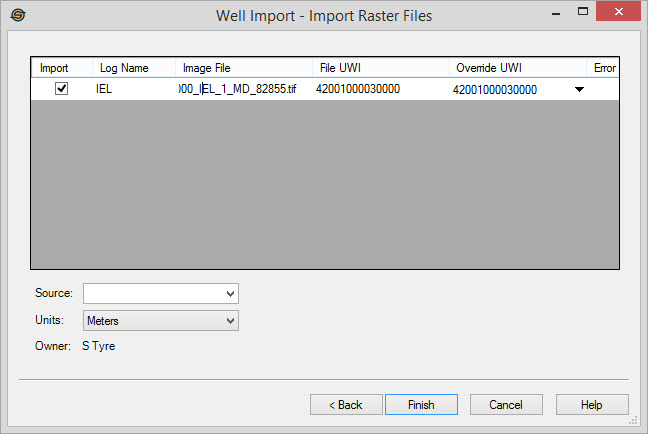Click the Override UWI column header
Viewport: 648px width, 434px height.
(x=489, y=68)
